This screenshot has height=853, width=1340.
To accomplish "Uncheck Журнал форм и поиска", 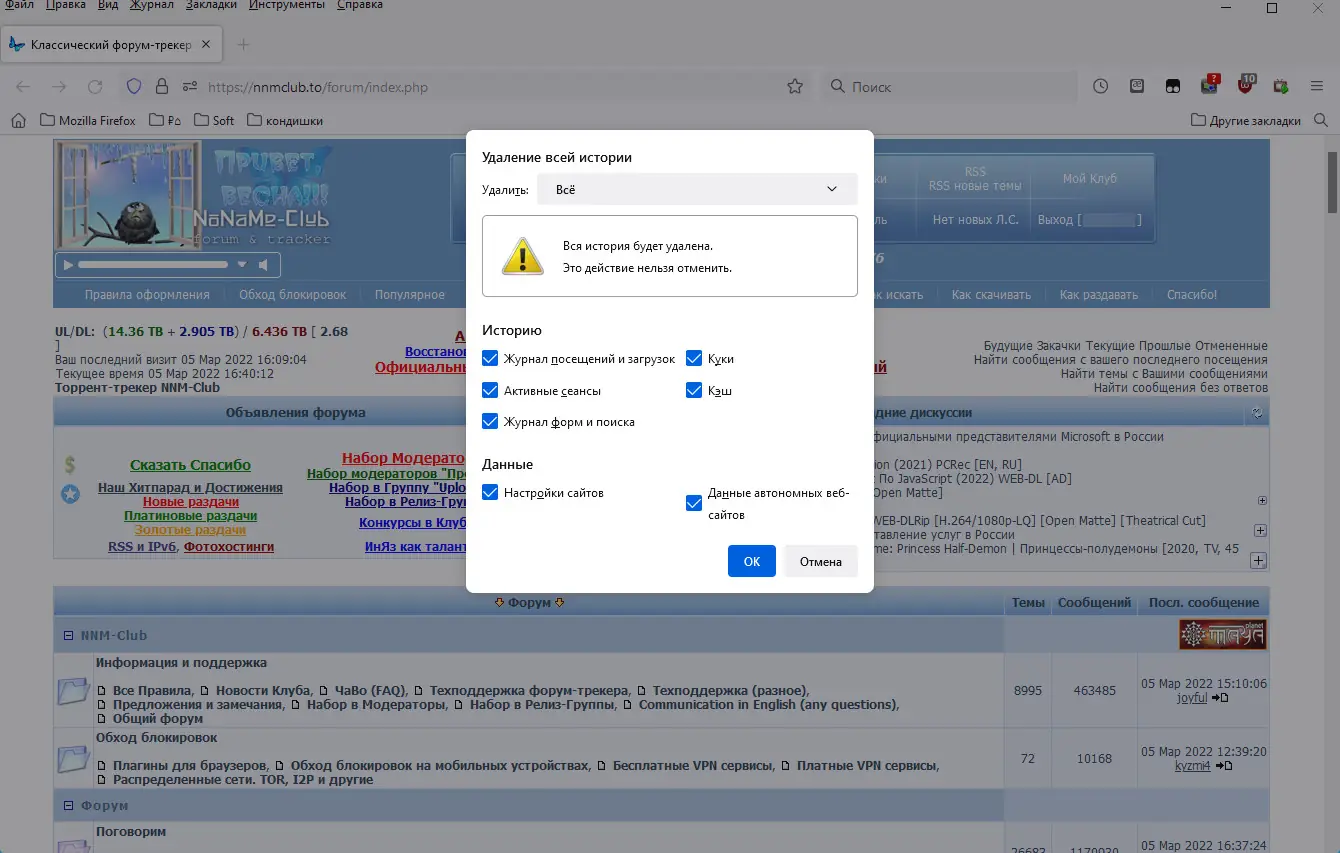I will click(490, 421).
